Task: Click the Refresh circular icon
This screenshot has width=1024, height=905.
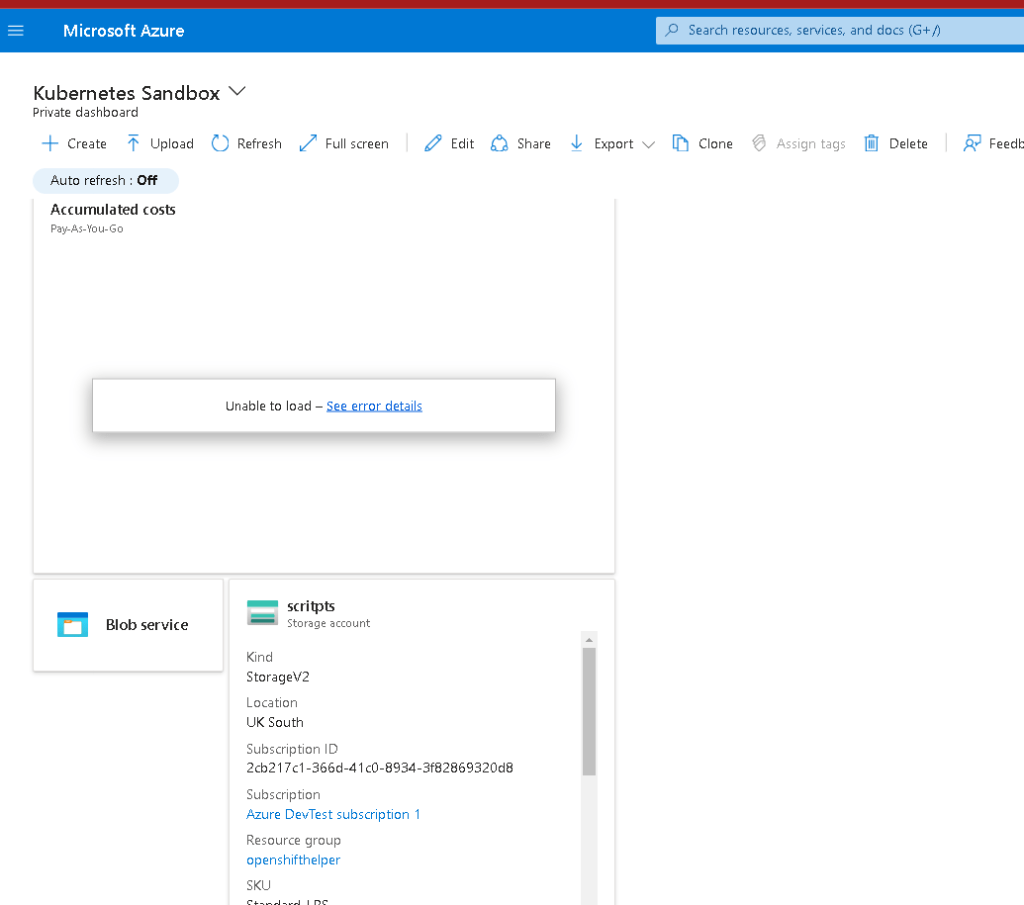Action: (220, 144)
